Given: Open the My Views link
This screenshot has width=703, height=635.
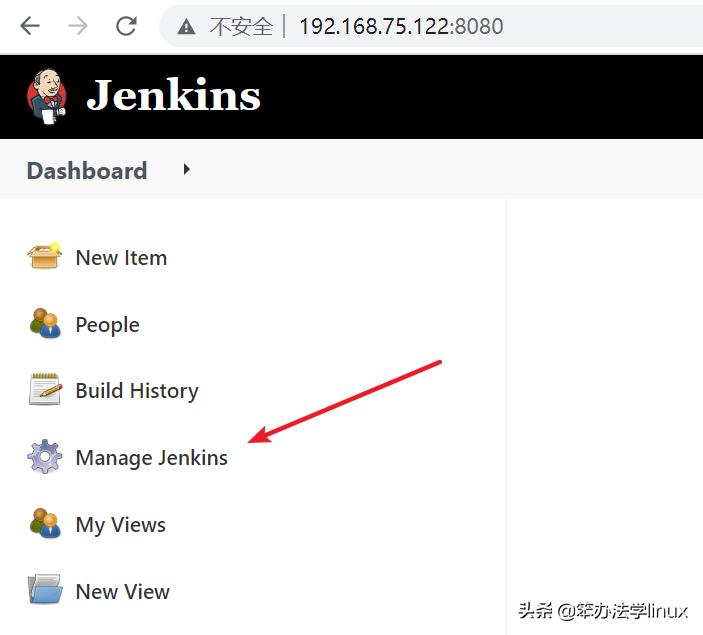Looking at the screenshot, I should [x=121, y=525].
